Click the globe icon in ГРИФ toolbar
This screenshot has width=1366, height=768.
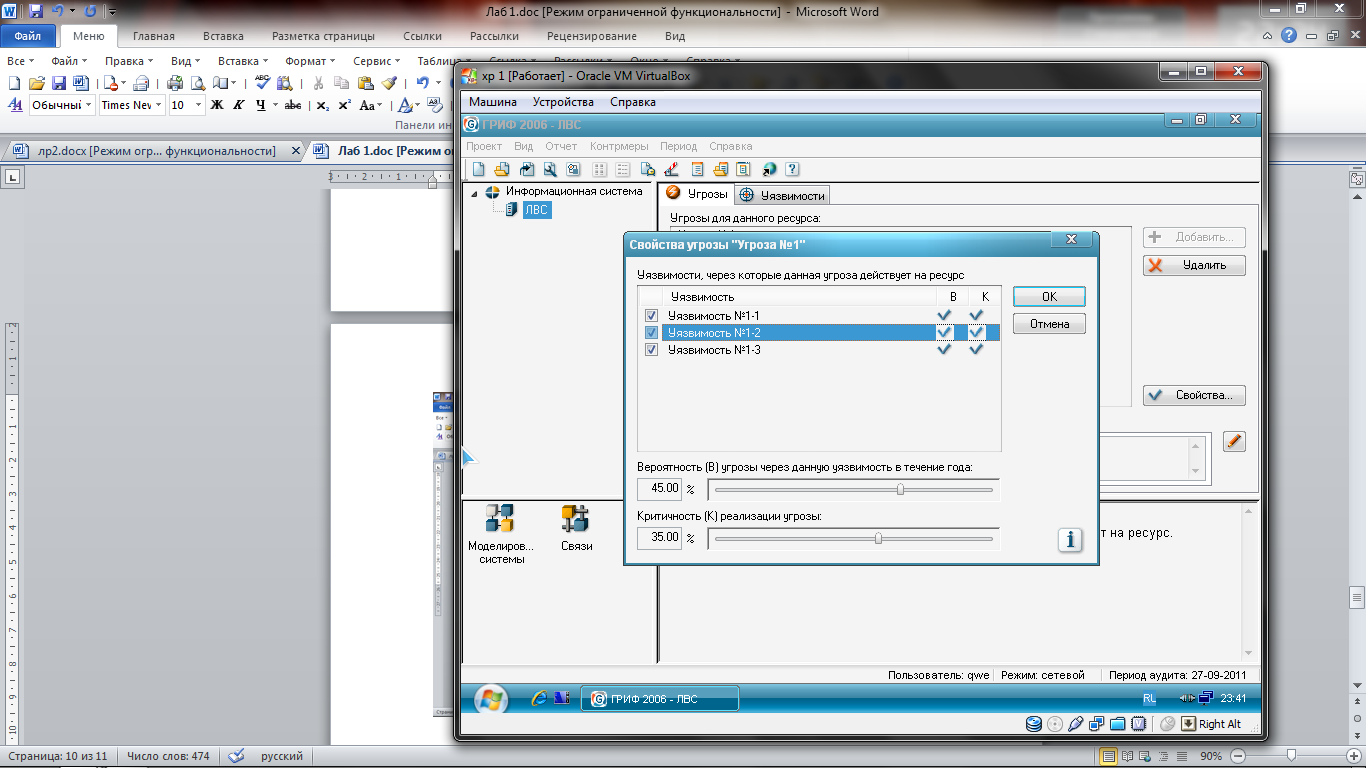pyautogui.click(x=769, y=169)
